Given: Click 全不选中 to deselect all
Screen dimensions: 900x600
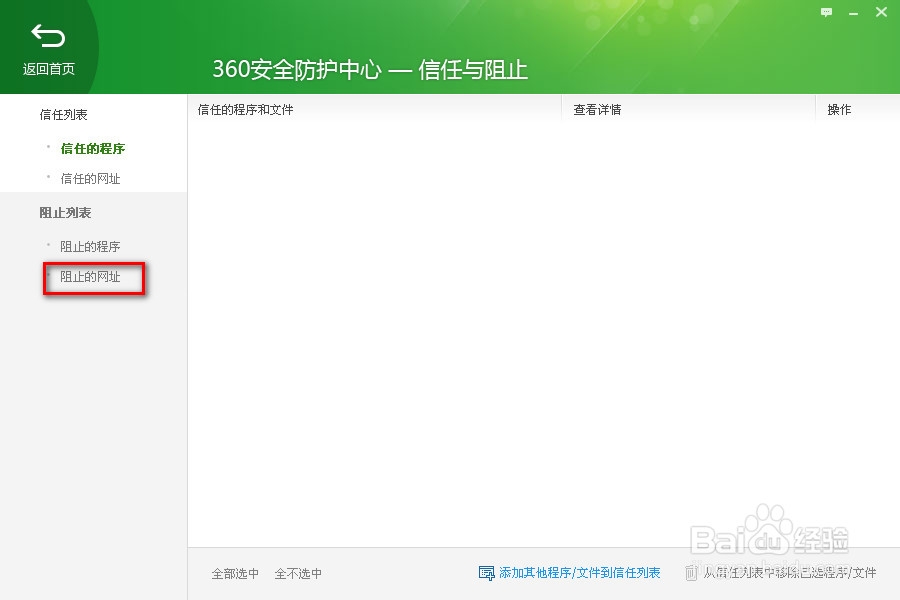Looking at the screenshot, I should click(298, 574).
